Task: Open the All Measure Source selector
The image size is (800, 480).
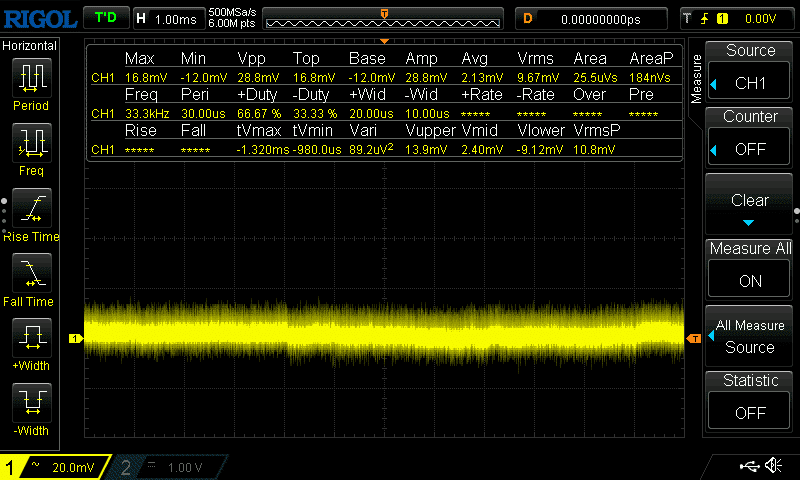Action: (x=749, y=337)
